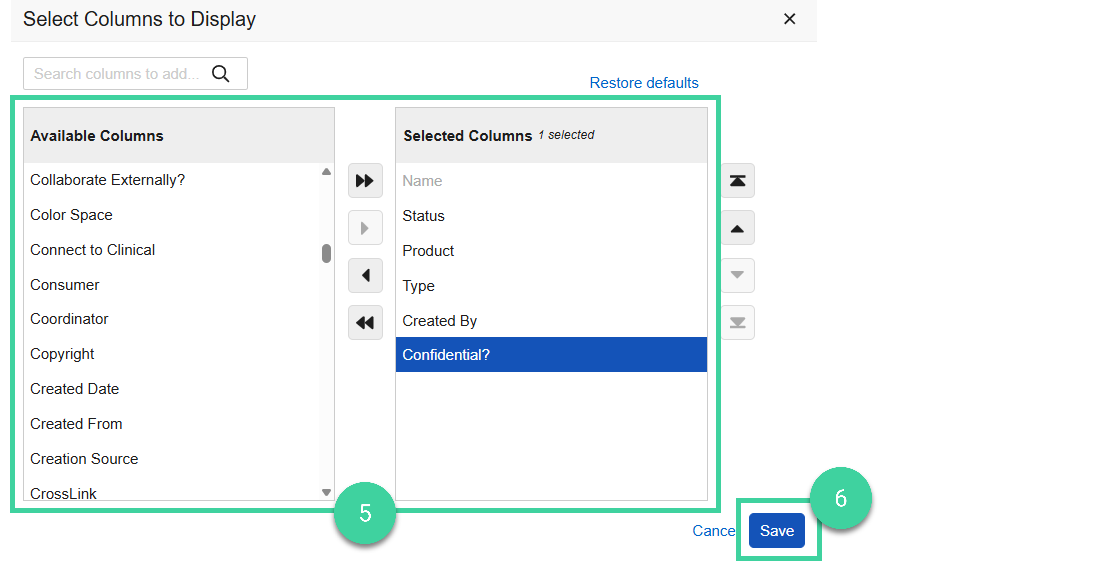Select Collaborate Externally? in Available Columns

coord(172,180)
